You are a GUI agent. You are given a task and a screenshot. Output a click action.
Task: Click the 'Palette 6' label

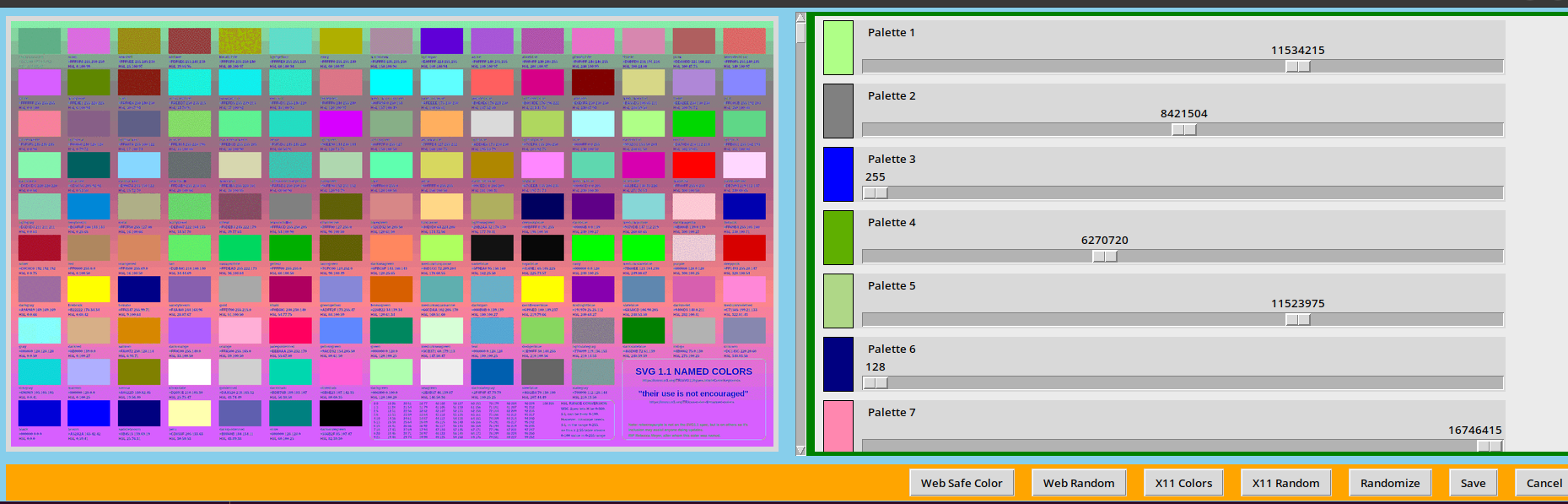click(891, 349)
